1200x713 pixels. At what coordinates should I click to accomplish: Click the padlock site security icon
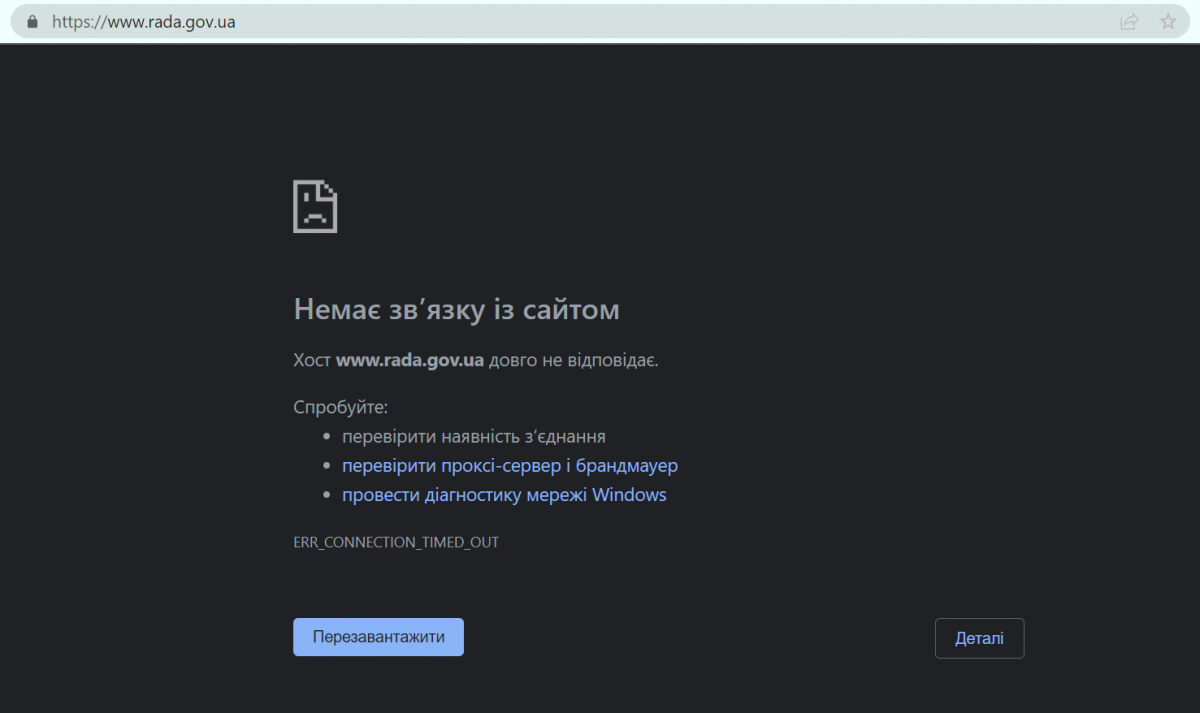pyautogui.click(x=32, y=21)
